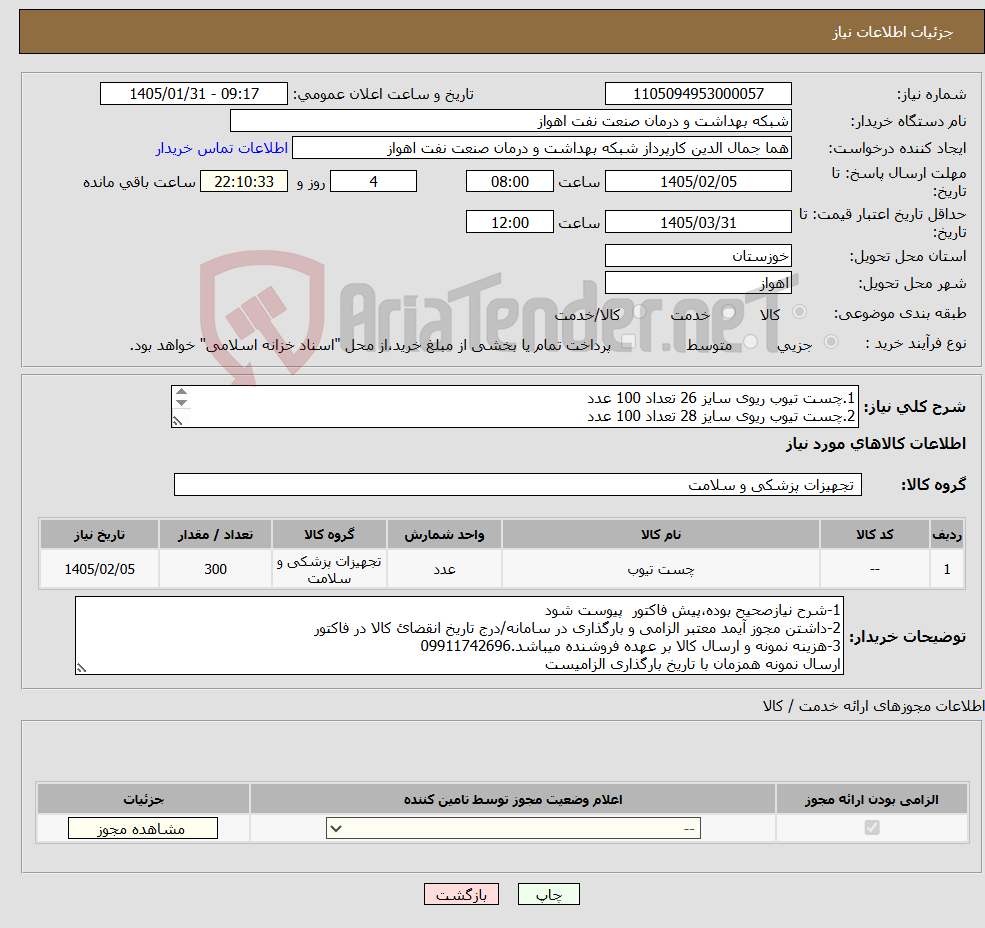Click the buyer organization name field

pos(511,121)
